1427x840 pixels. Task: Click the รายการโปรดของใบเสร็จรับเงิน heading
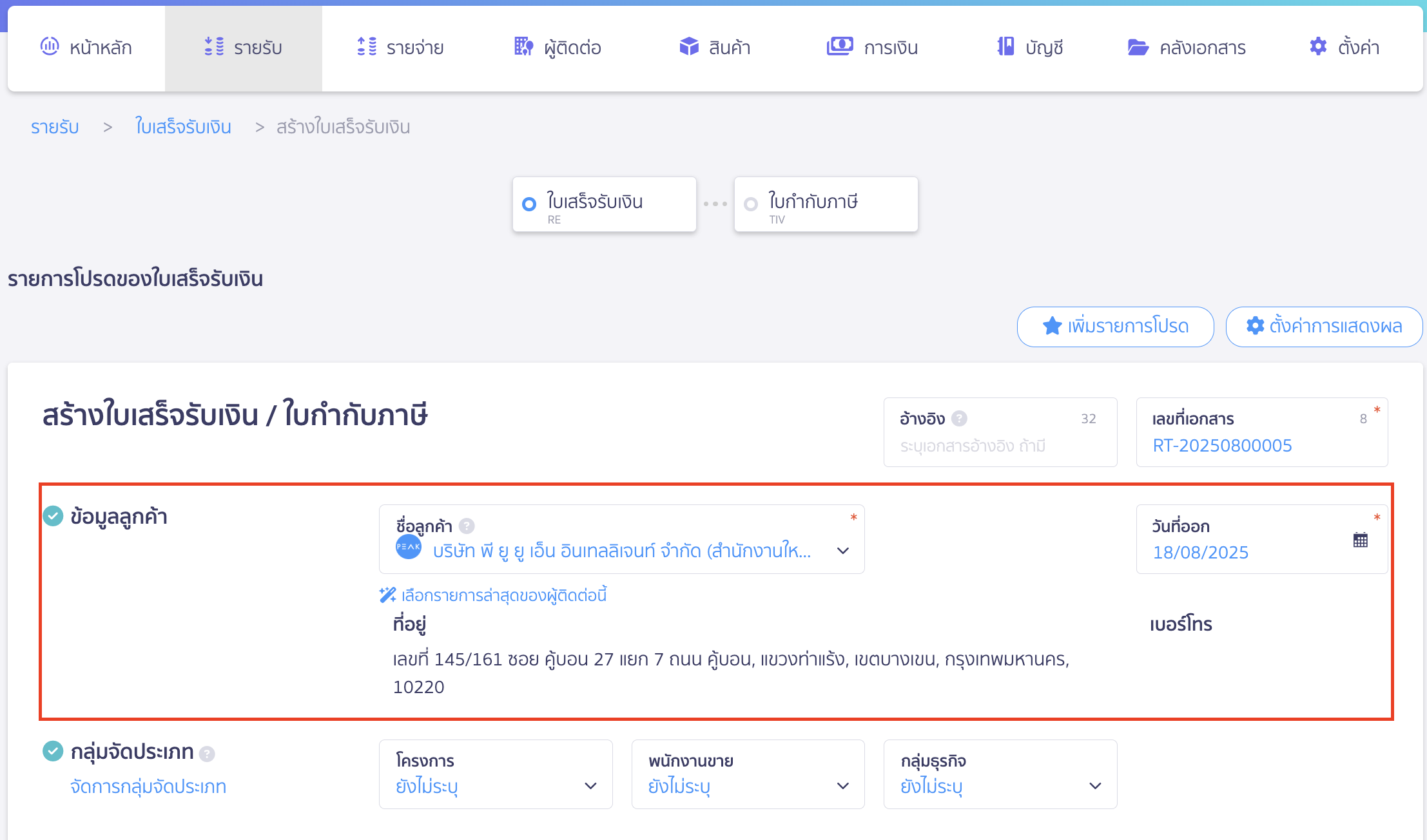coord(135,279)
